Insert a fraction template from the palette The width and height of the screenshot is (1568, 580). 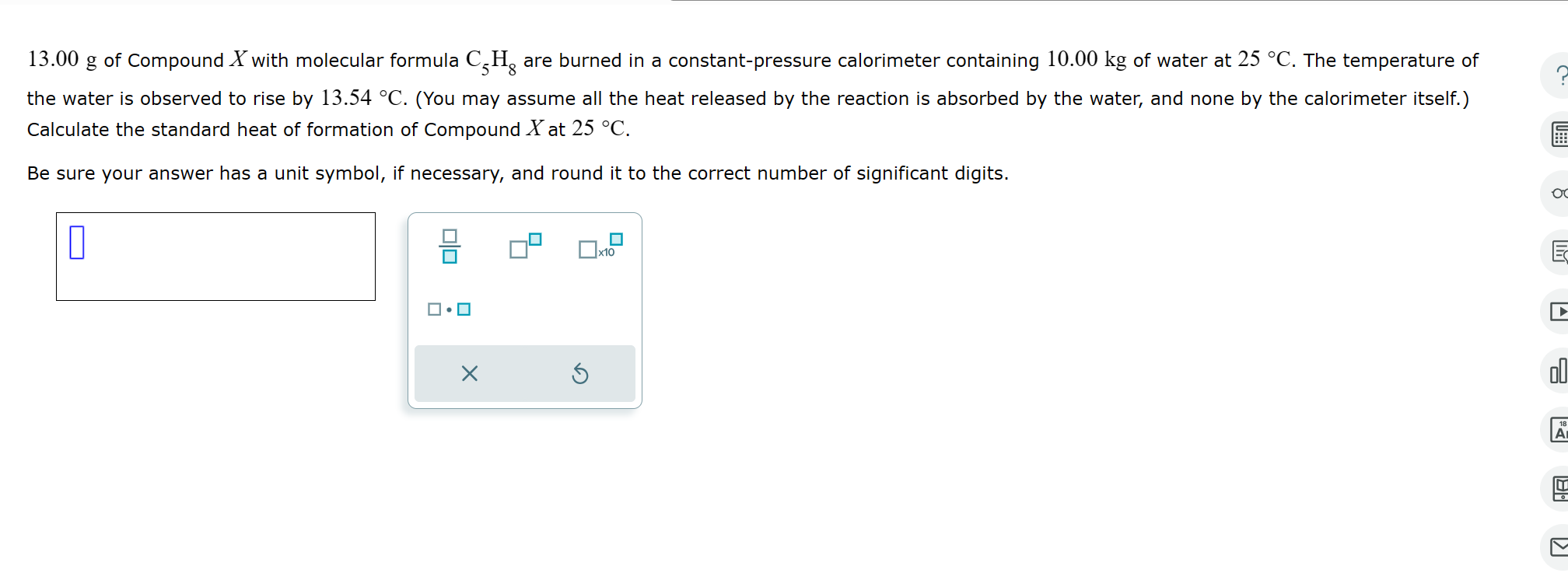click(x=450, y=244)
